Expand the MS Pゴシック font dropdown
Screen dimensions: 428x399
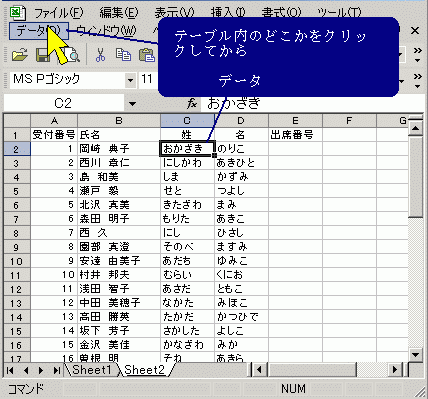pos(130,80)
